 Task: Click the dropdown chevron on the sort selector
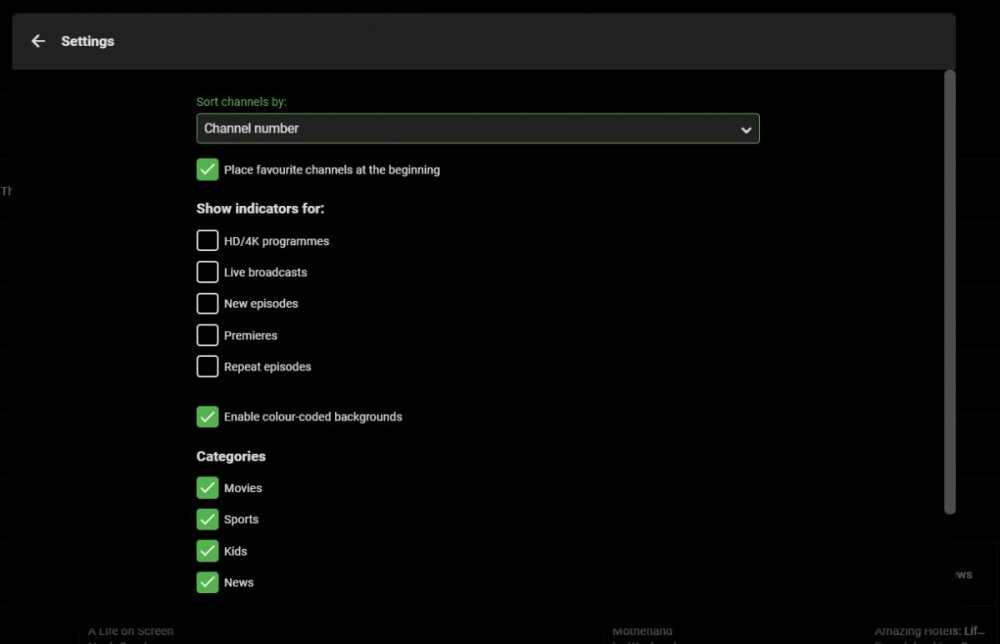pos(746,129)
